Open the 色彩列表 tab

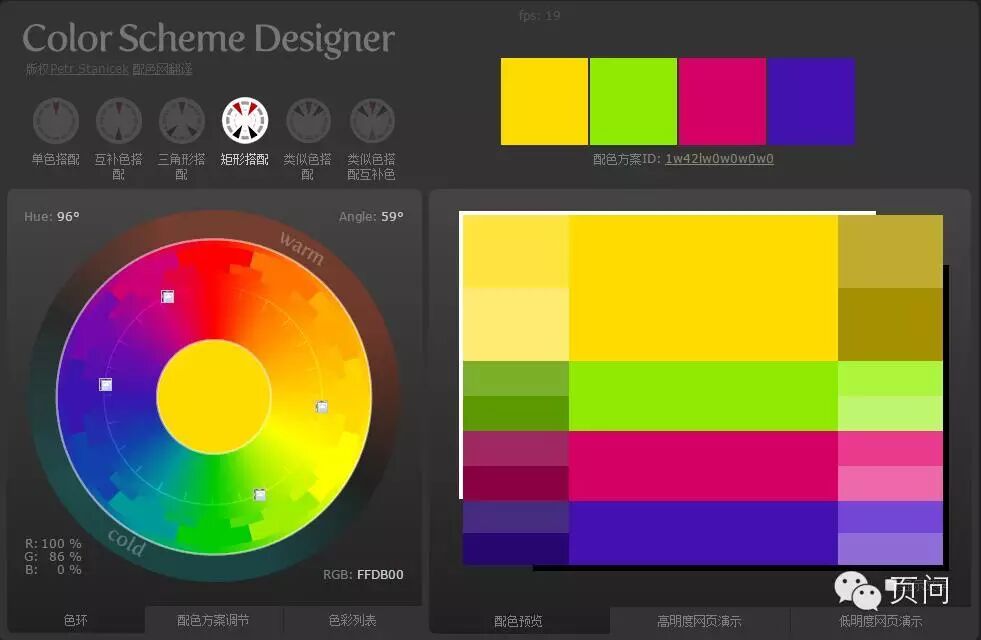tap(352, 620)
